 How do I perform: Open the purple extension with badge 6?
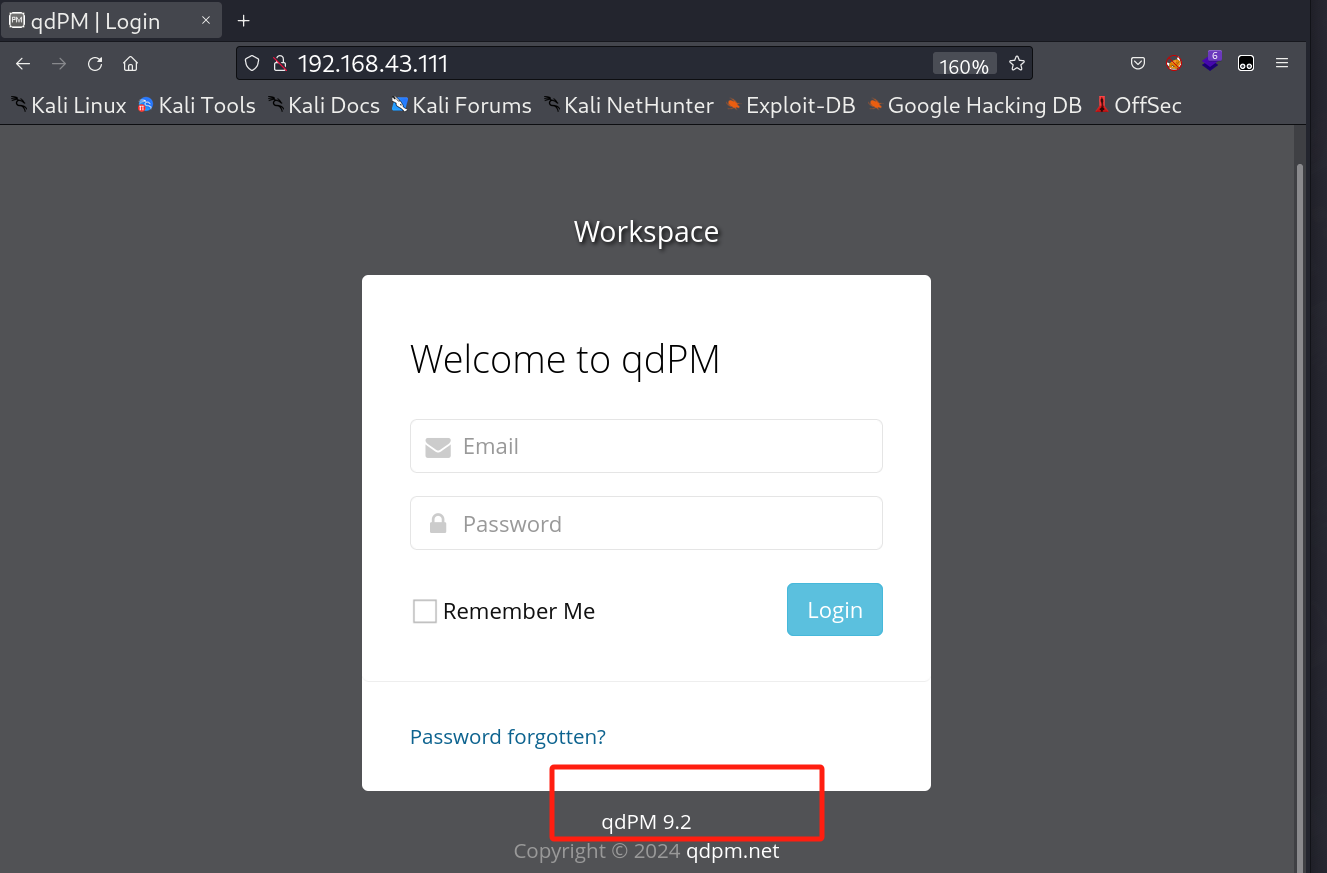click(1210, 61)
